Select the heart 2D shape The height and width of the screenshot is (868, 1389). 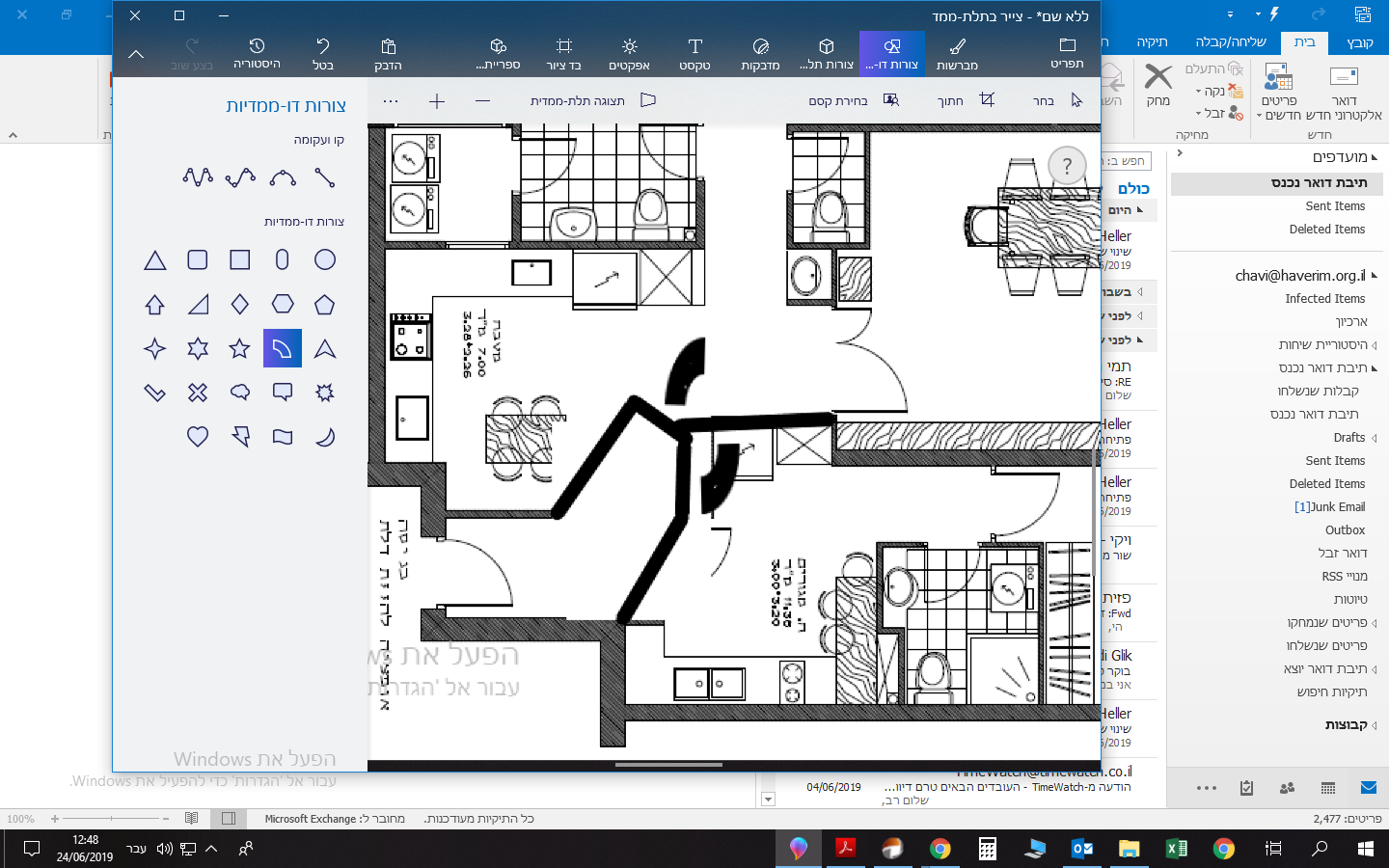(x=198, y=437)
